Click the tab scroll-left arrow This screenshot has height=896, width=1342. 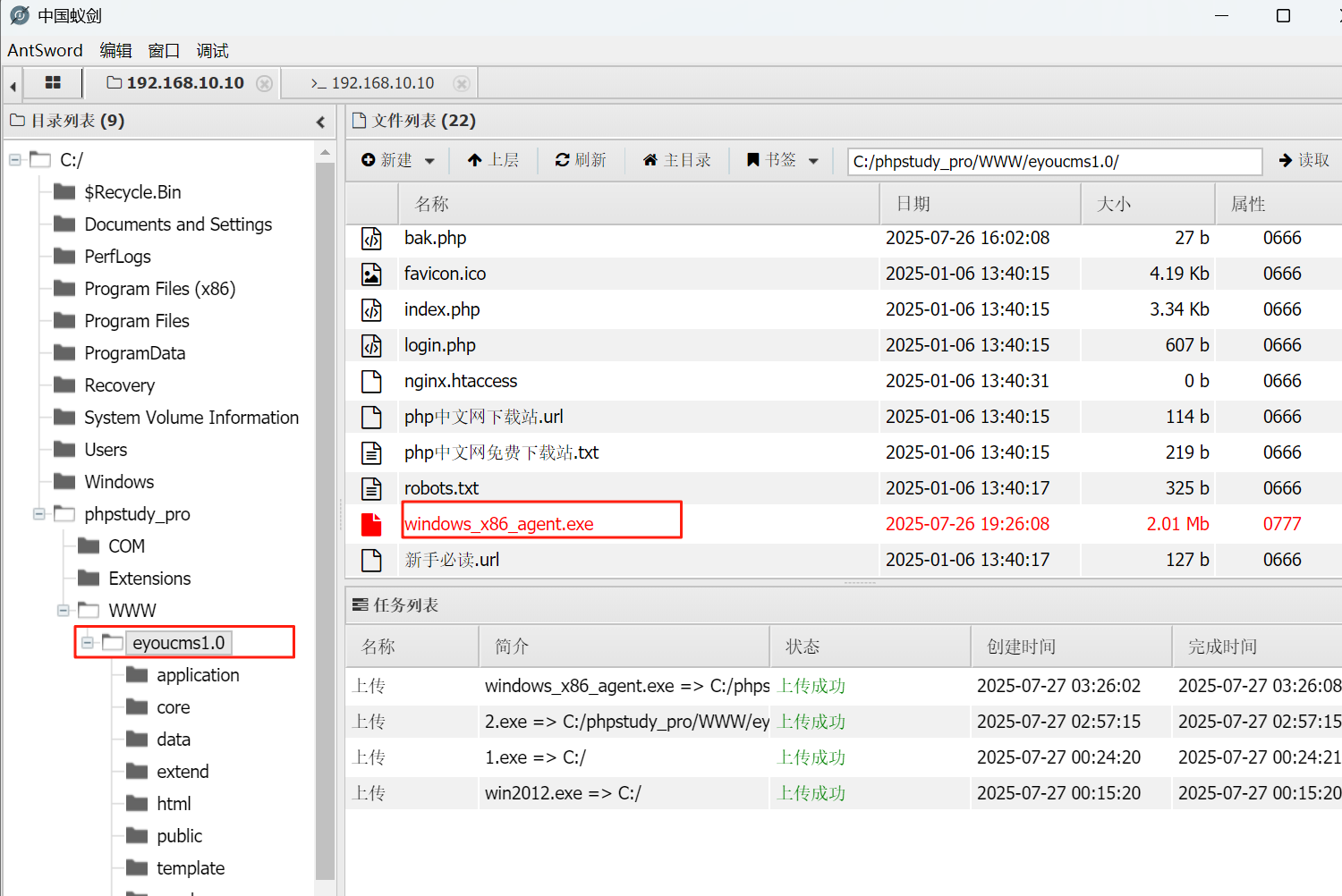pos(13,86)
